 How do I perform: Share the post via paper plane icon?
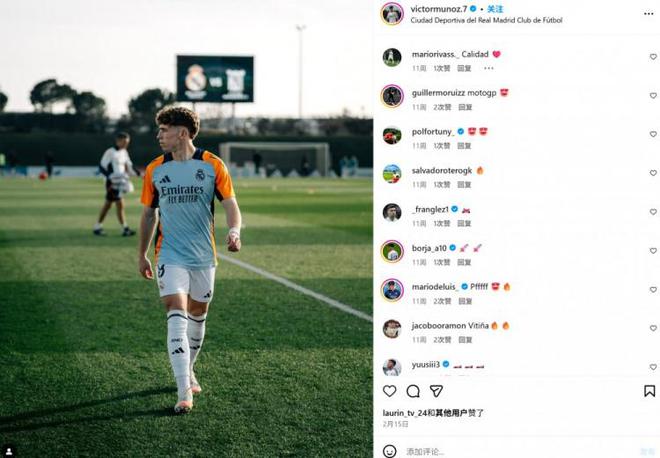point(436,391)
